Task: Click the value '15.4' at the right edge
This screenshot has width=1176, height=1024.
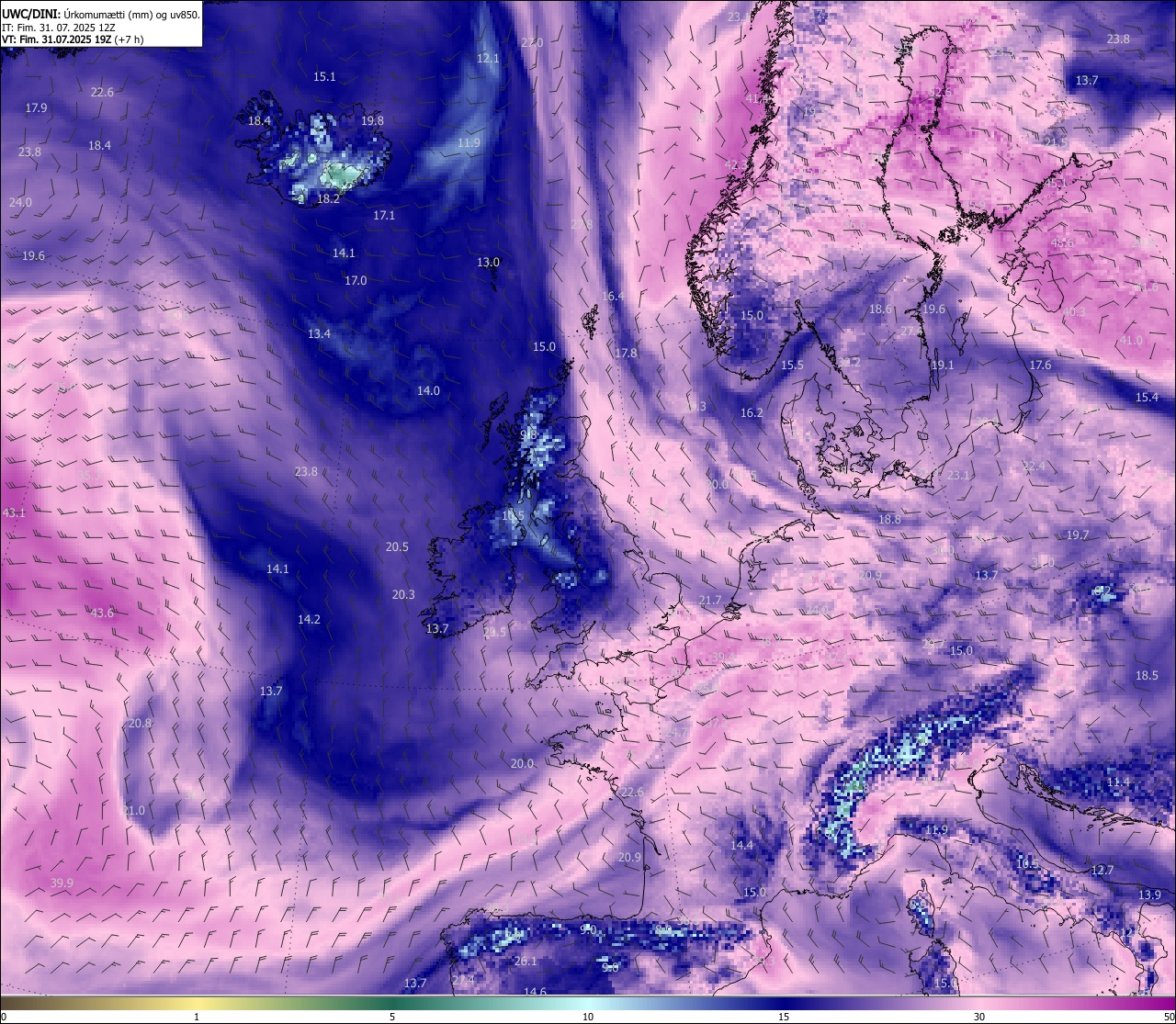Action: [1147, 398]
